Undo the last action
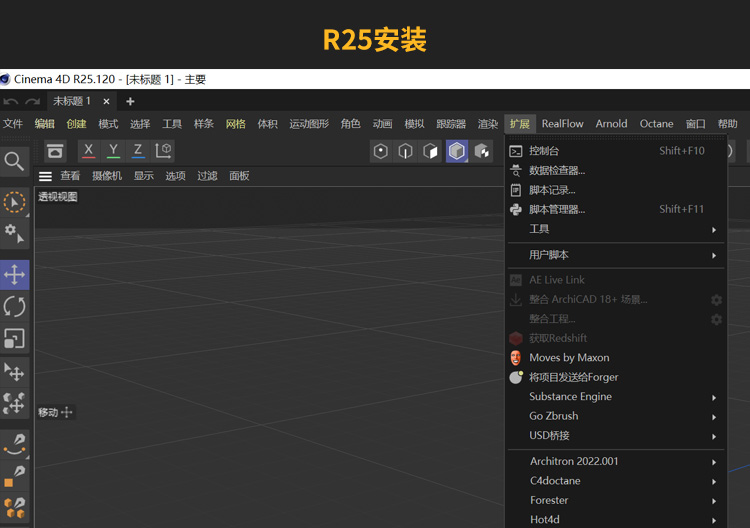Image resolution: width=750 pixels, height=528 pixels. coord(11,101)
